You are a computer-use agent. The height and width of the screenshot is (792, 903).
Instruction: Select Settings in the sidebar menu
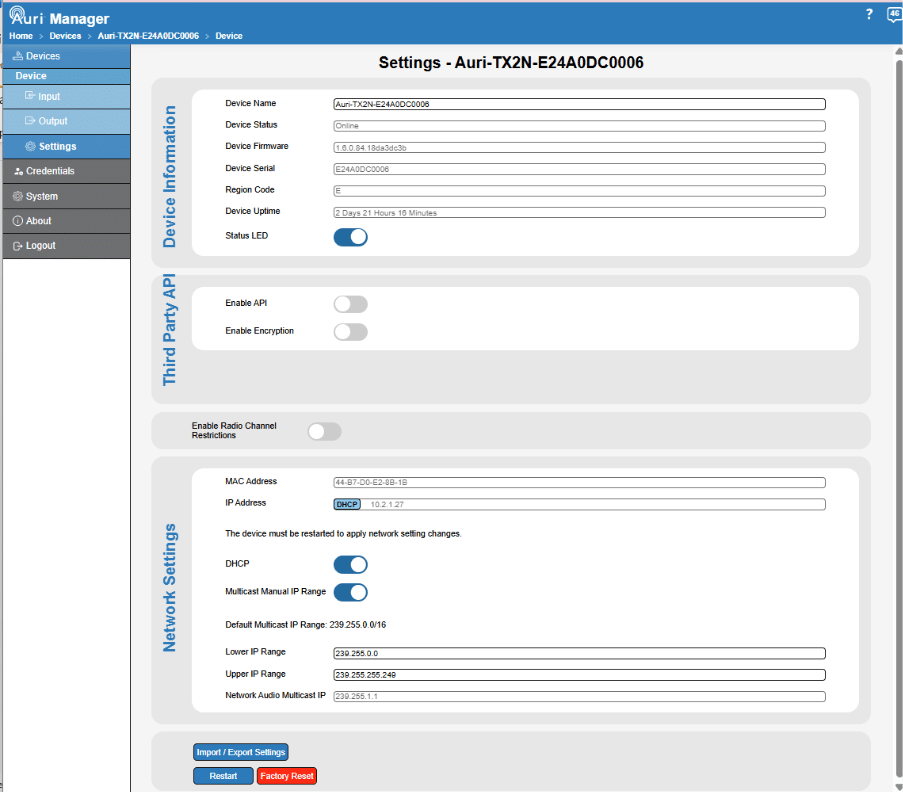(66, 146)
